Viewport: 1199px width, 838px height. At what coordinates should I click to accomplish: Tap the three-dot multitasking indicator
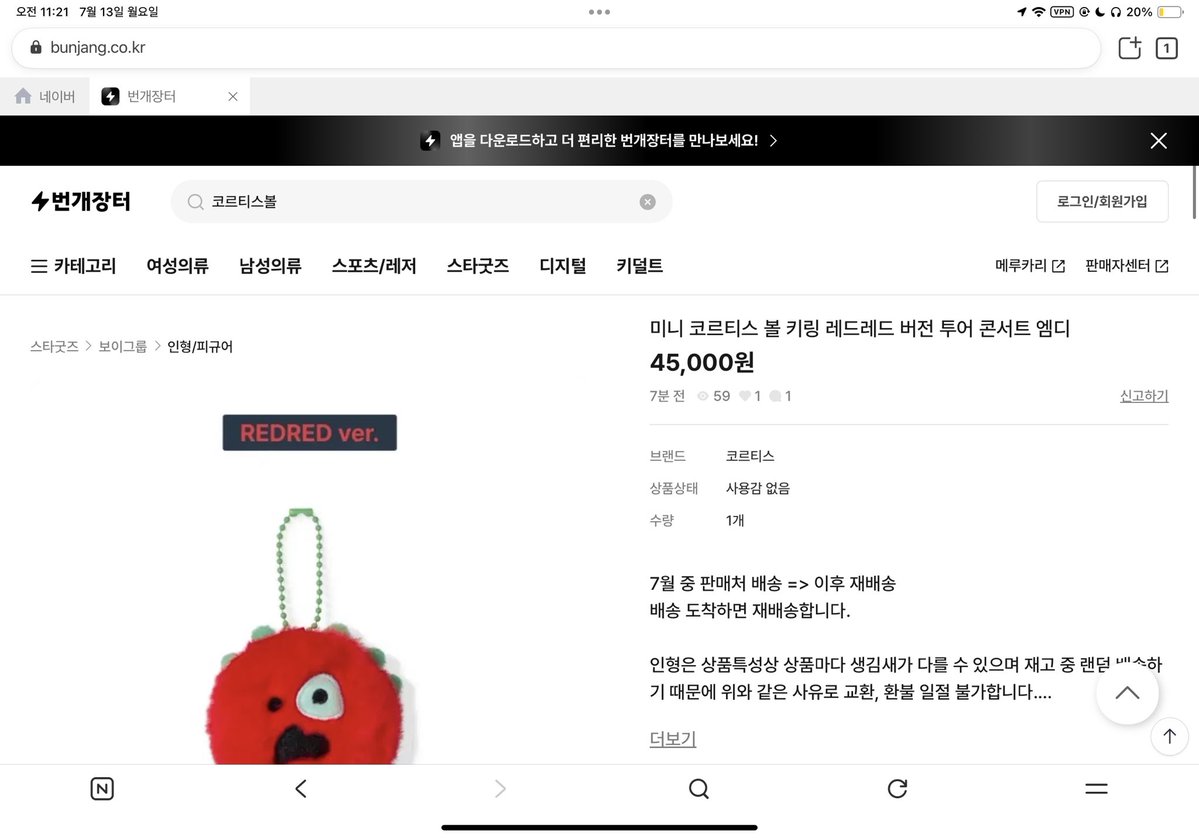600,12
